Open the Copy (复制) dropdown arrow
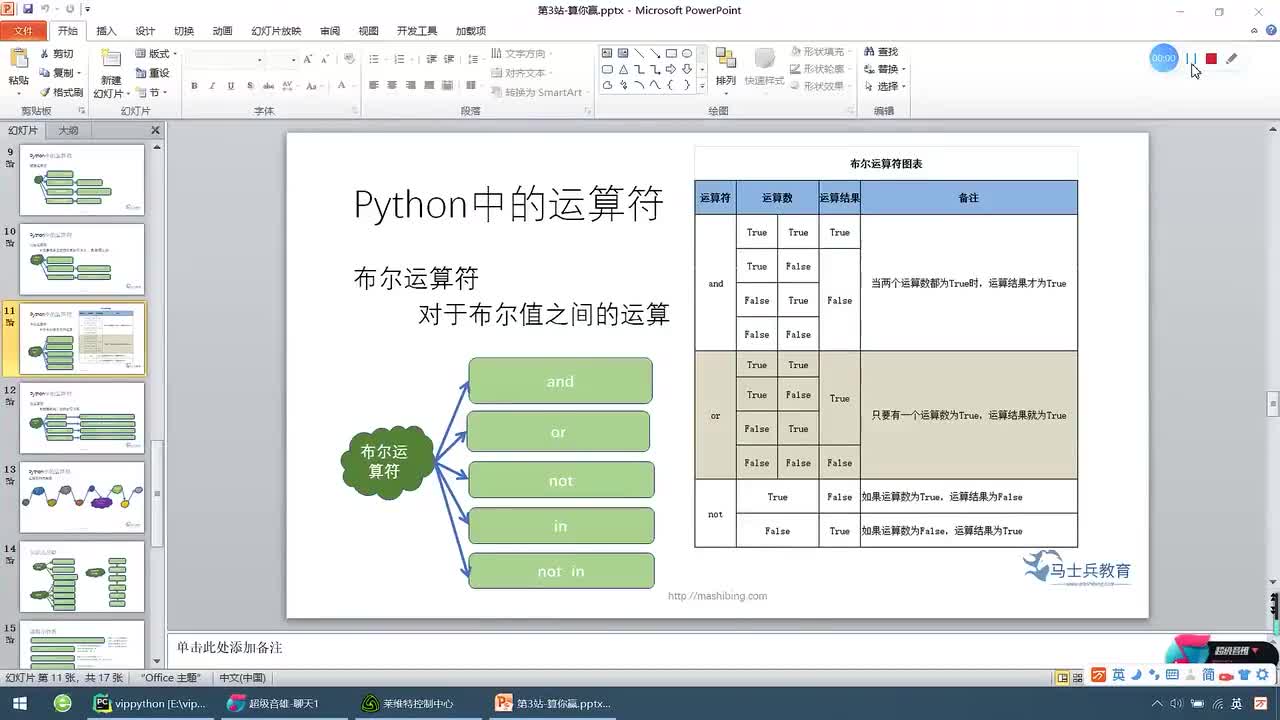The image size is (1280, 720). coord(78,73)
